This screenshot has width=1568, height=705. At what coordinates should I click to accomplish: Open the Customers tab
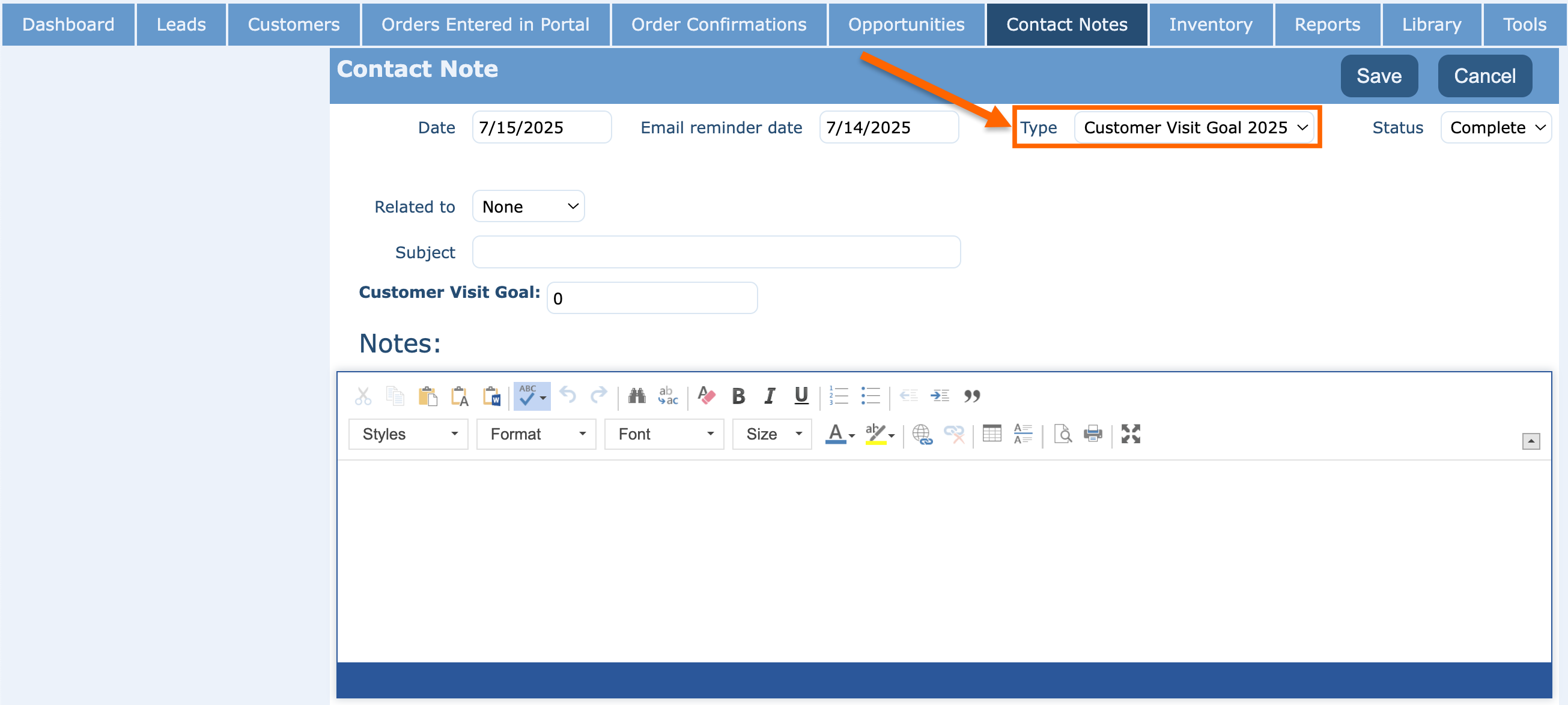(293, 25)
